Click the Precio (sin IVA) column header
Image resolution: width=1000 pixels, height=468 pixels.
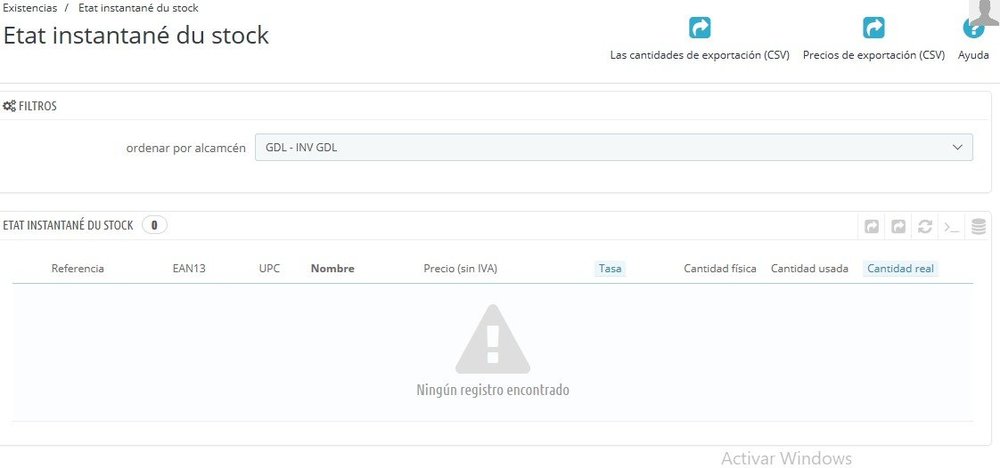[x=460, y=268]
